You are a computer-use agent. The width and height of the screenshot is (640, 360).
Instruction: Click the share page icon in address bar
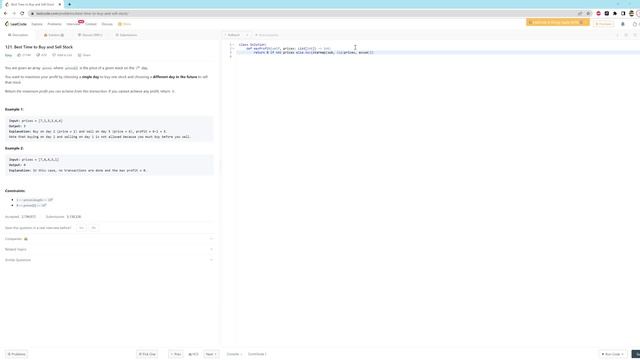[x=580, y=13]
